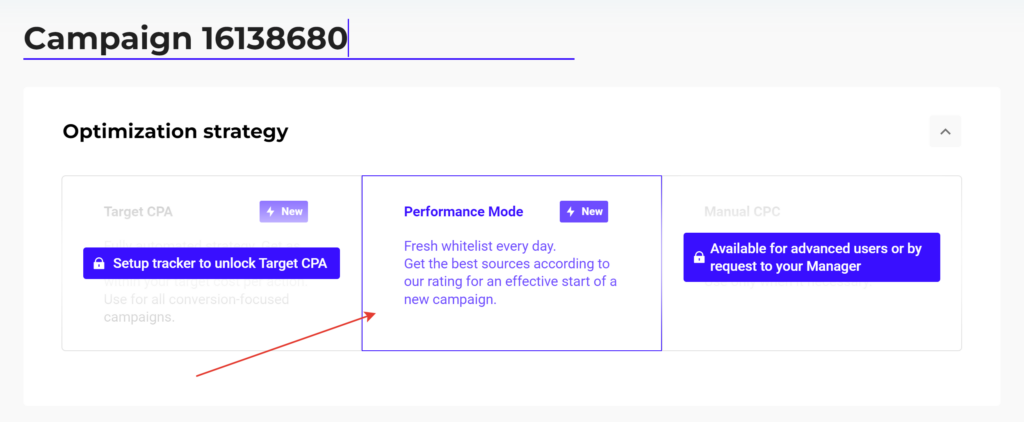The width and height of the screenshot is (1024, 422).
Task: Select the Manual CPC strategy card
Action: pyautogui.click(x=811, y=263)
